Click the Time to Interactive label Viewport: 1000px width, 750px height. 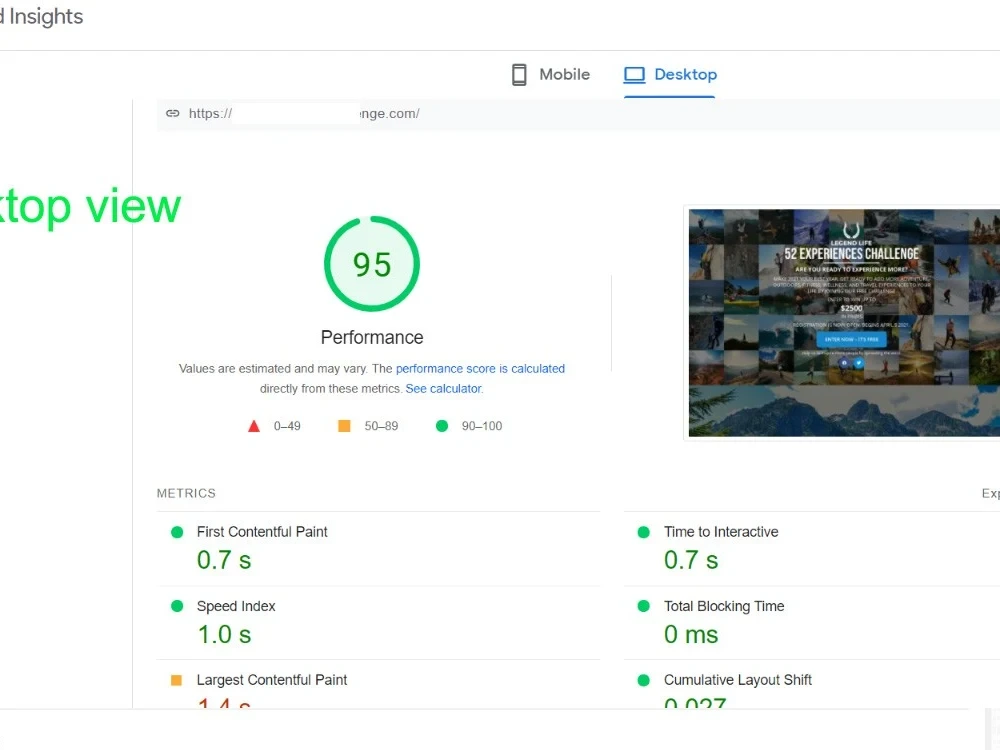[x=721, y=532]
